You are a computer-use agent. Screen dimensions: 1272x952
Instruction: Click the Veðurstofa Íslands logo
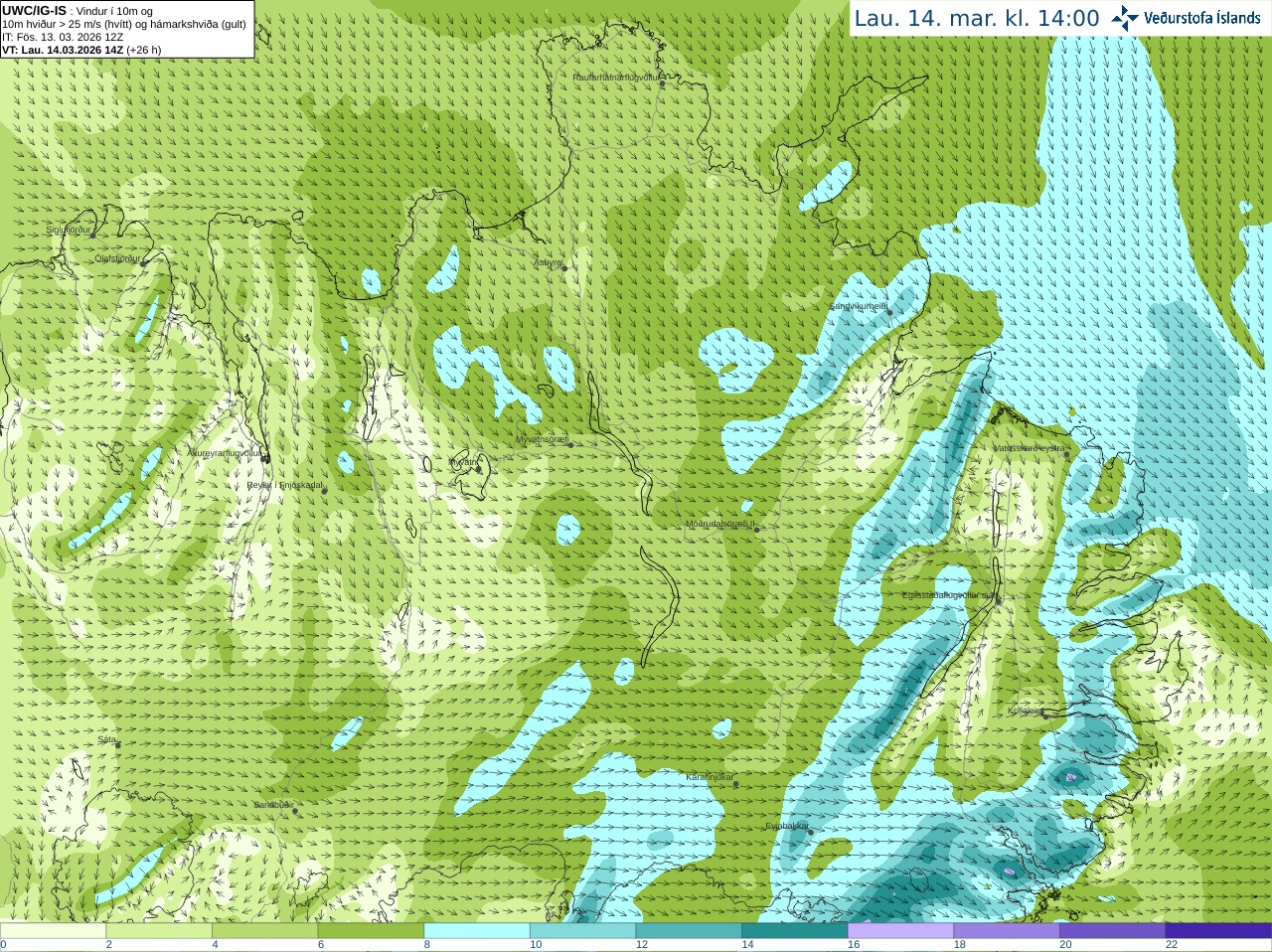pyautogui.click(x=1187, y=18)
